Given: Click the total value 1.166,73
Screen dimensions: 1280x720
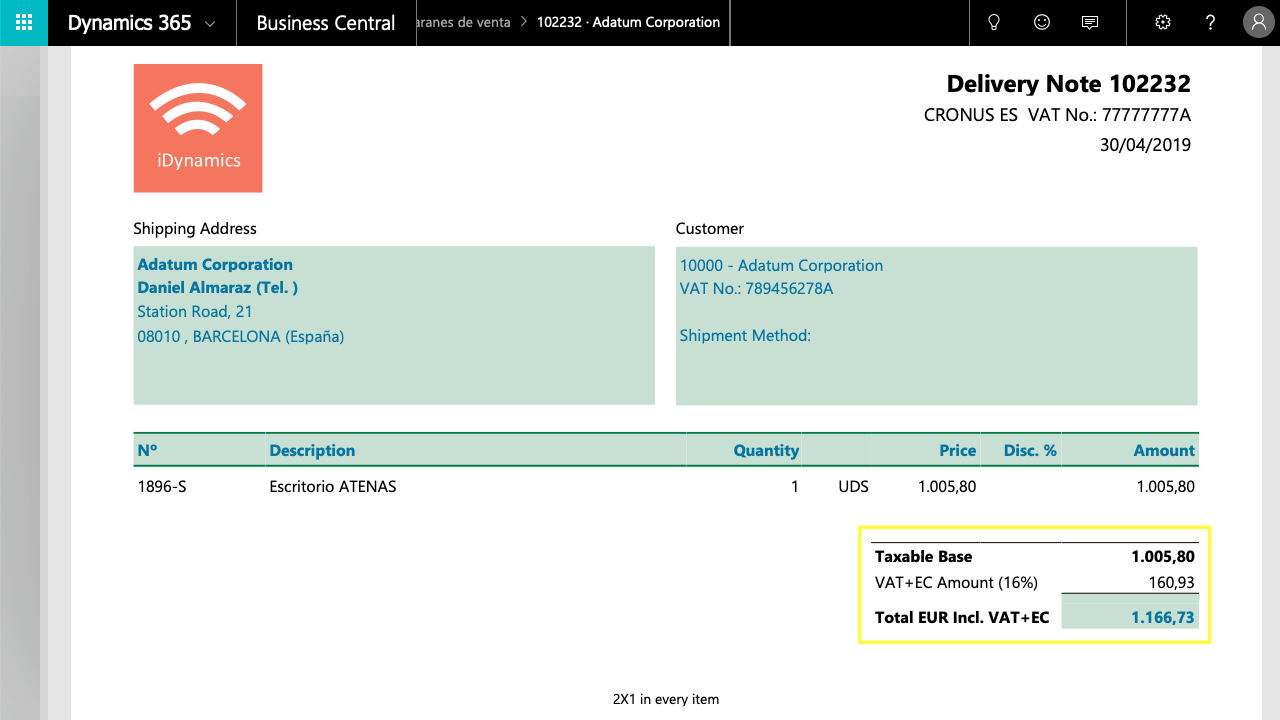Looking at the screenshot, I should click(1162, 617).
